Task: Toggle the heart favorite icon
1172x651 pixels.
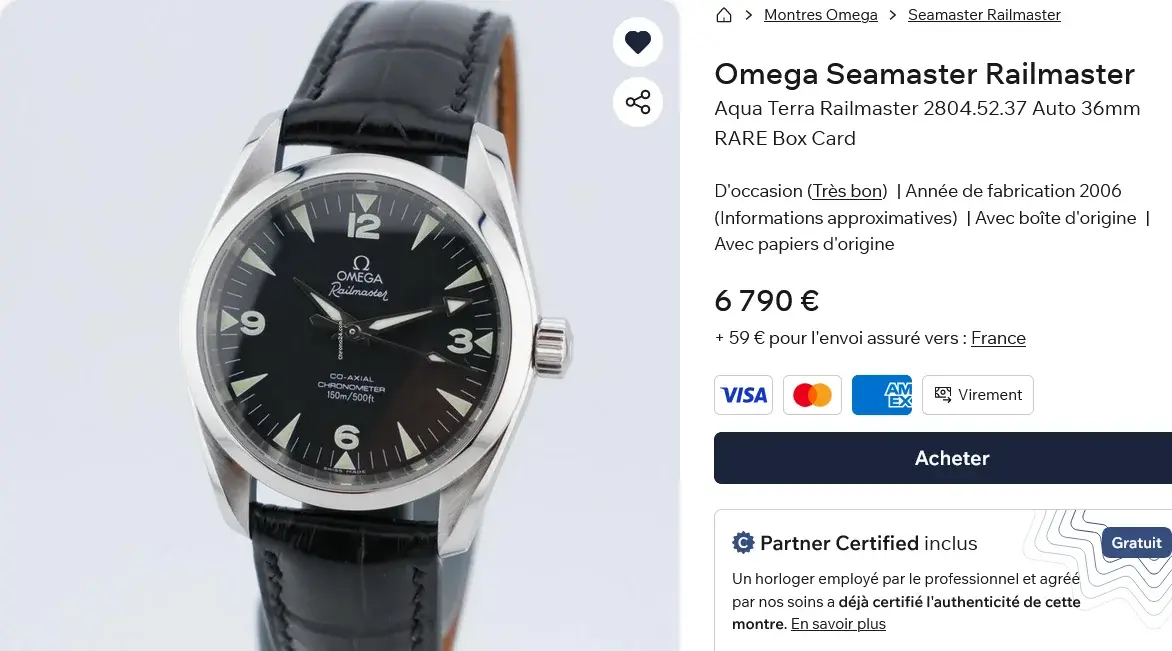Action: click(637, 41)
